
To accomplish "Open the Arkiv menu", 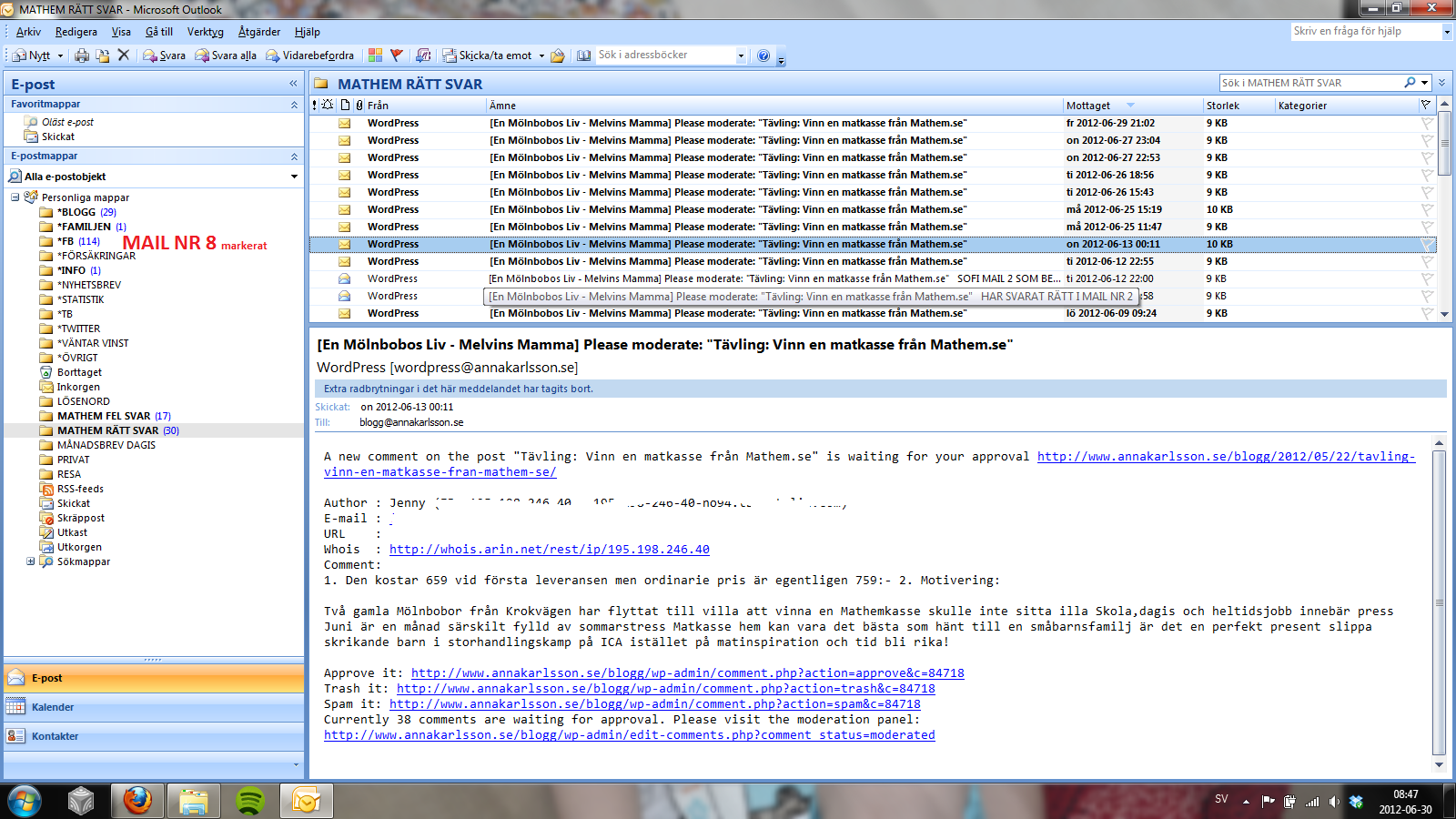I will click(x=28, y=32).
